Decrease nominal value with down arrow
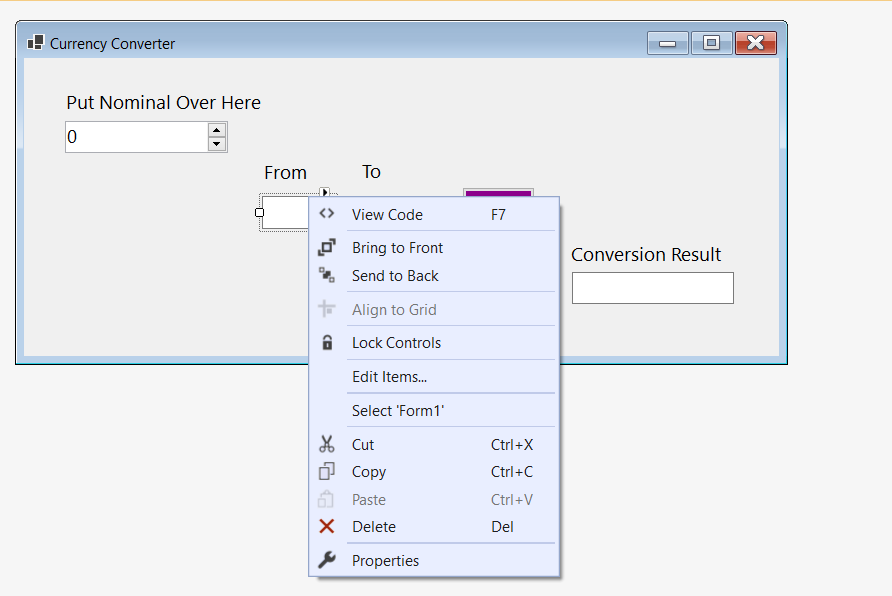This screenshot has height=596, width=892. pos(216,144)
